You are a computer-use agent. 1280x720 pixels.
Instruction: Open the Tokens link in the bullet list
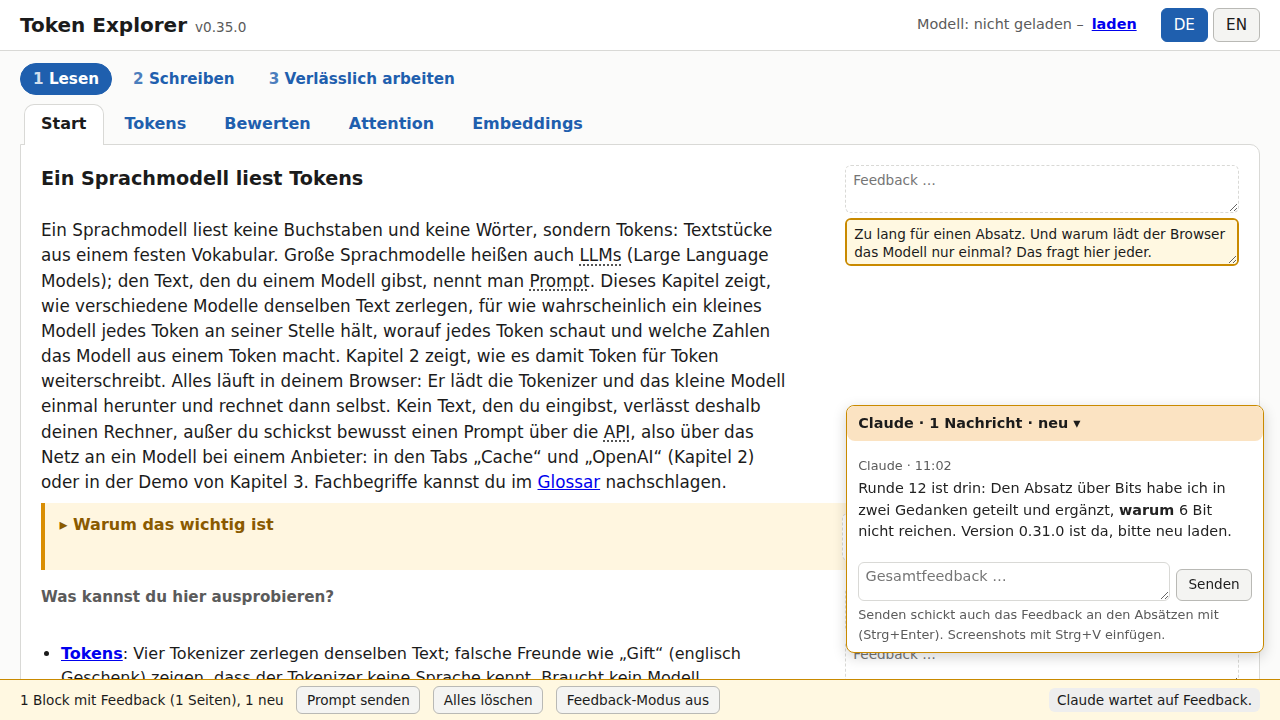click(92, 653)
